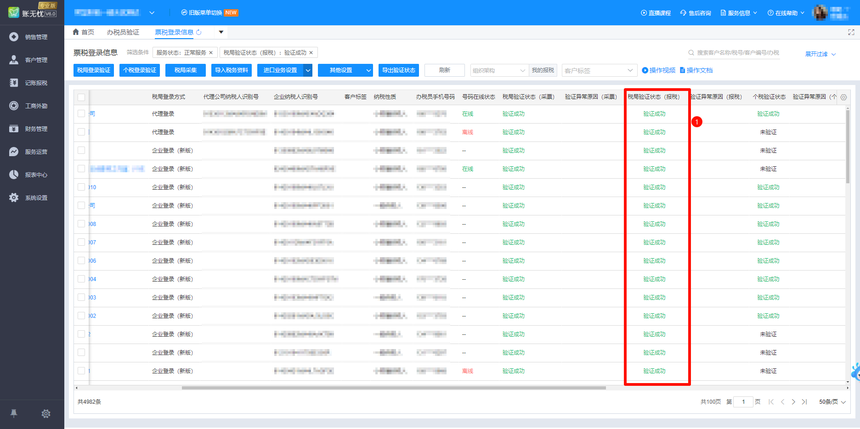Click the 导出验证状态 button
Screen dimensions: 860x429
(399, 70)
